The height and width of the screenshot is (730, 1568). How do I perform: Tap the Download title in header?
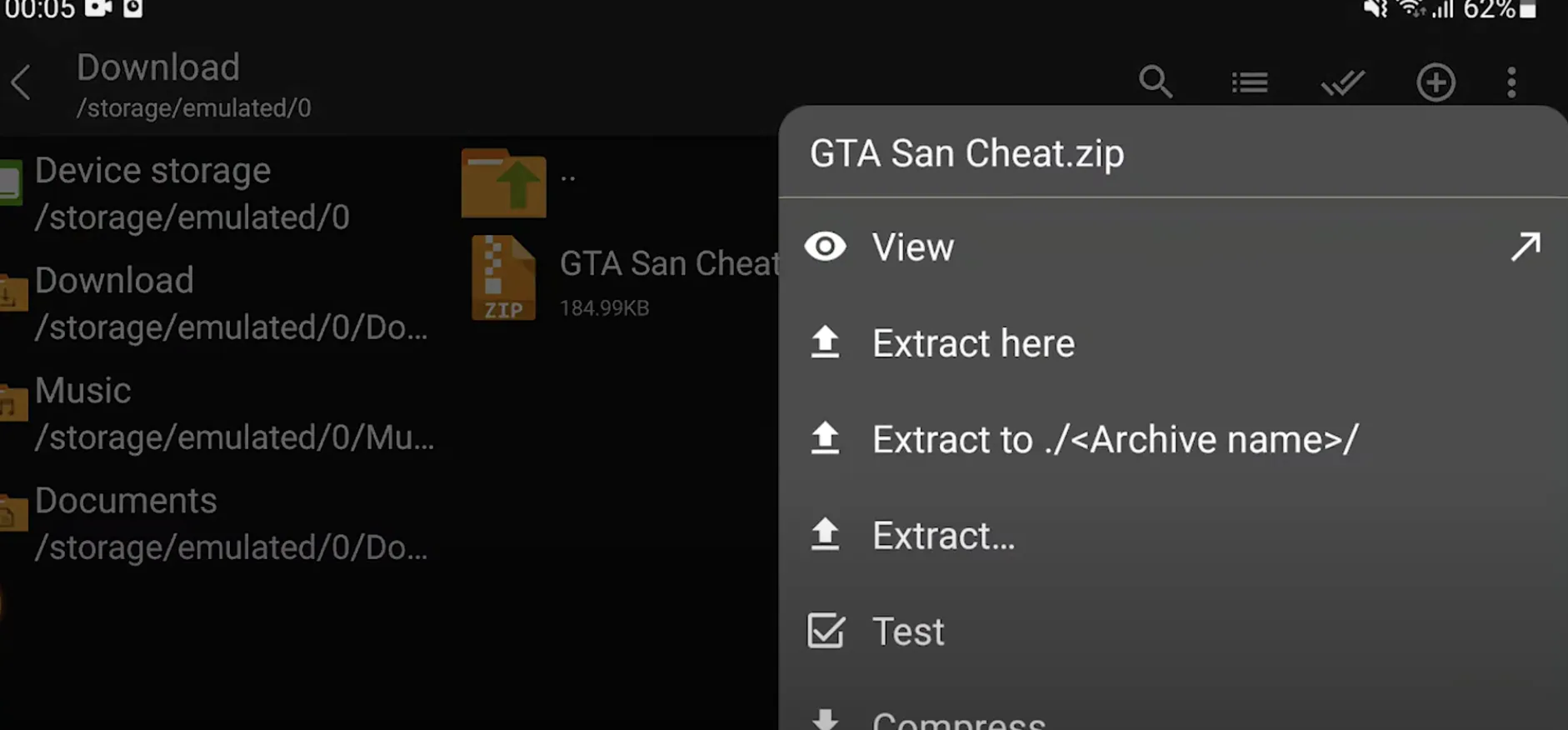point(158,67)
